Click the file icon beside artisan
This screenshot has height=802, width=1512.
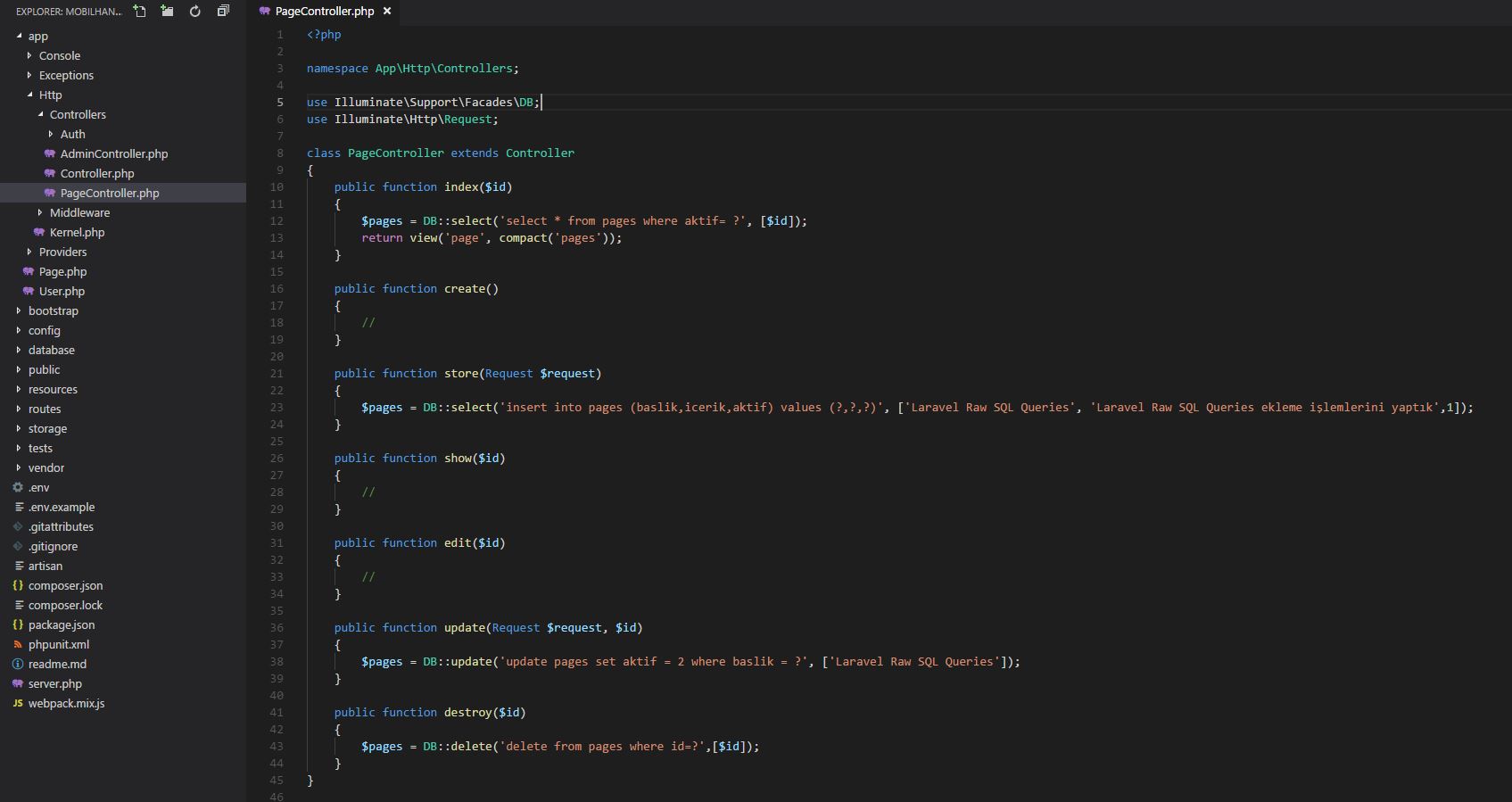[19, 566]
